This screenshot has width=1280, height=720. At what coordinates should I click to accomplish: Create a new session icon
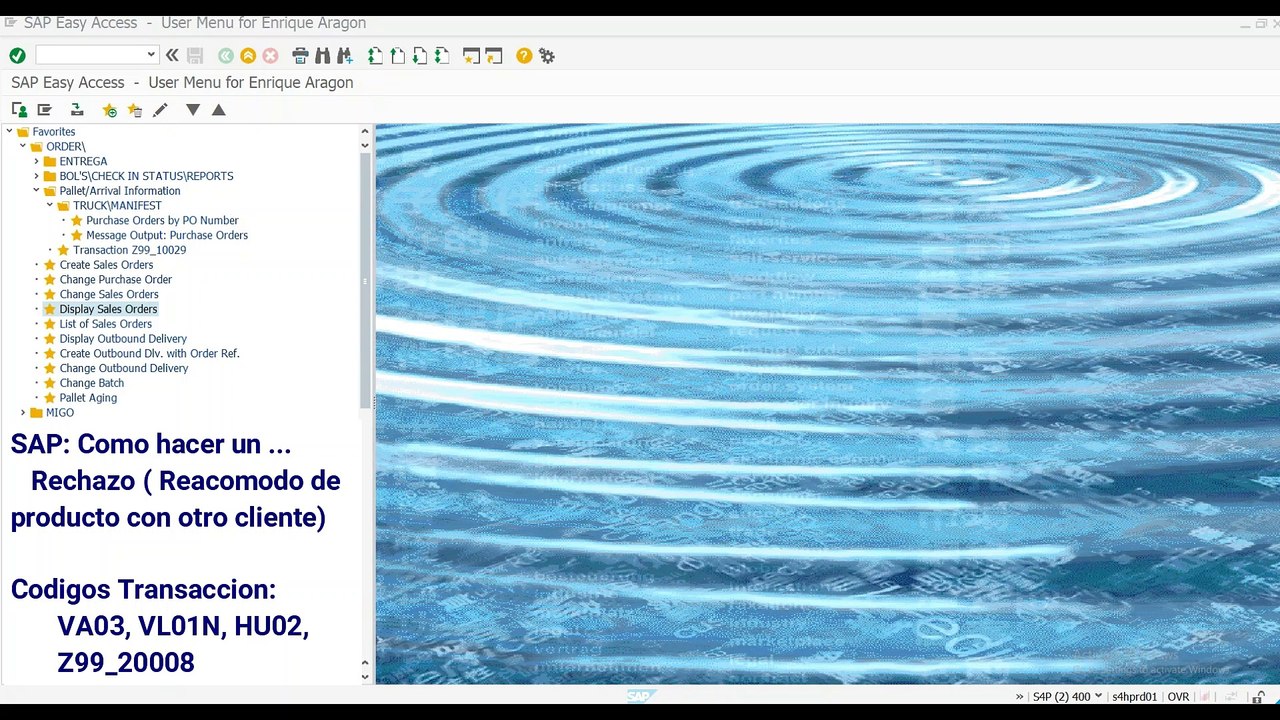click(471, 56)
